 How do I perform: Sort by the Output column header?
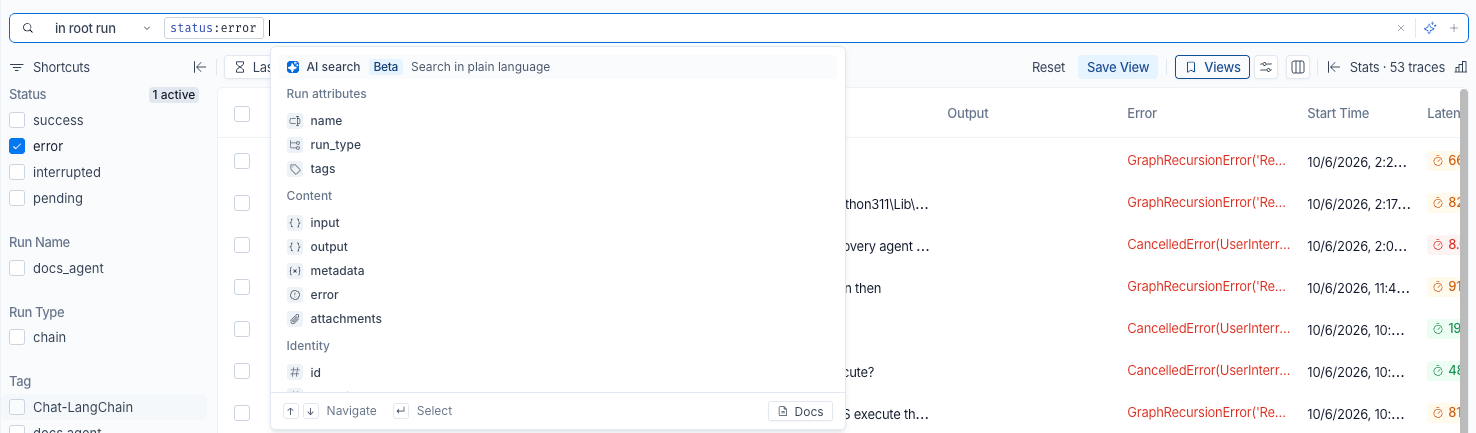(967, 113)
